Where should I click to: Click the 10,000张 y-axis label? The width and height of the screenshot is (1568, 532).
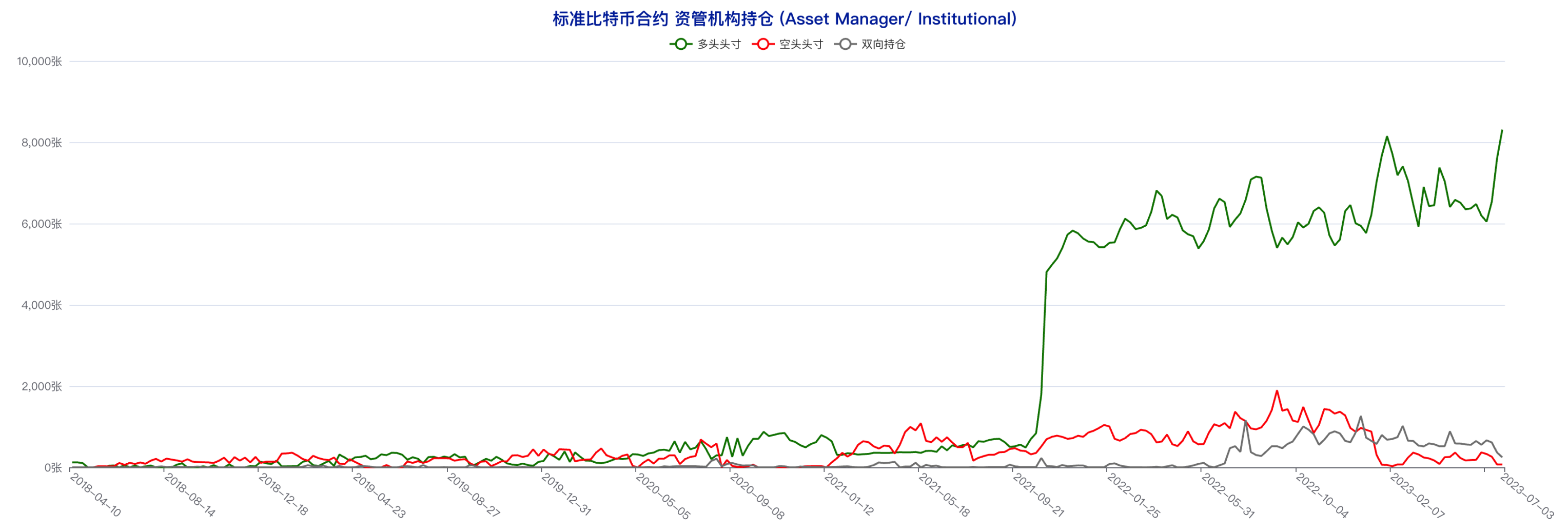[x=40, y=62]
